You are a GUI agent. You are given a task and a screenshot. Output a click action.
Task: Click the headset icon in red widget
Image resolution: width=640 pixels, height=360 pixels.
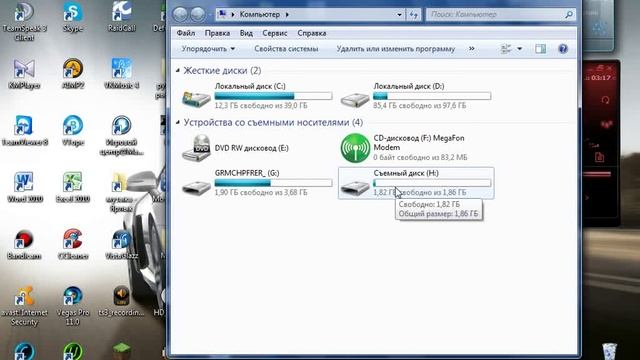pyautogui.click(x=605, y=100)
